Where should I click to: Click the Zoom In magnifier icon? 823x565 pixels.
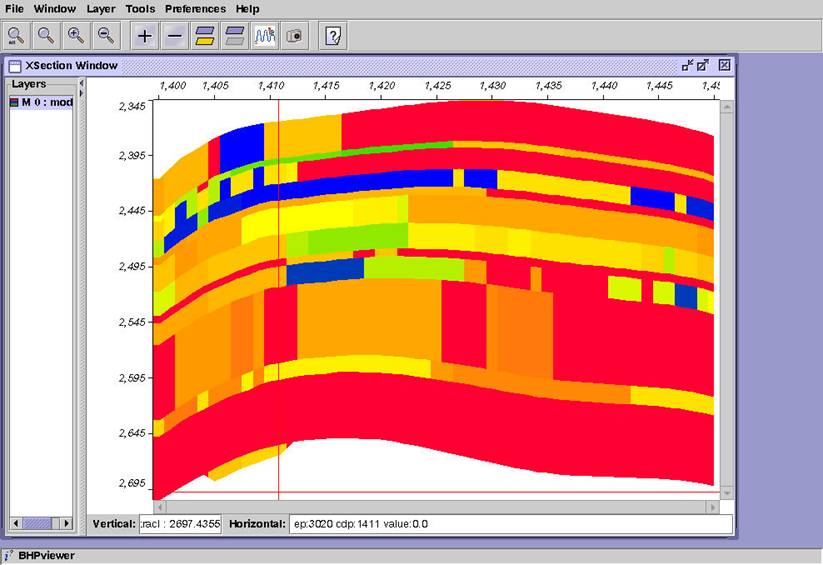pyautogui.click(x=76, y=36)
